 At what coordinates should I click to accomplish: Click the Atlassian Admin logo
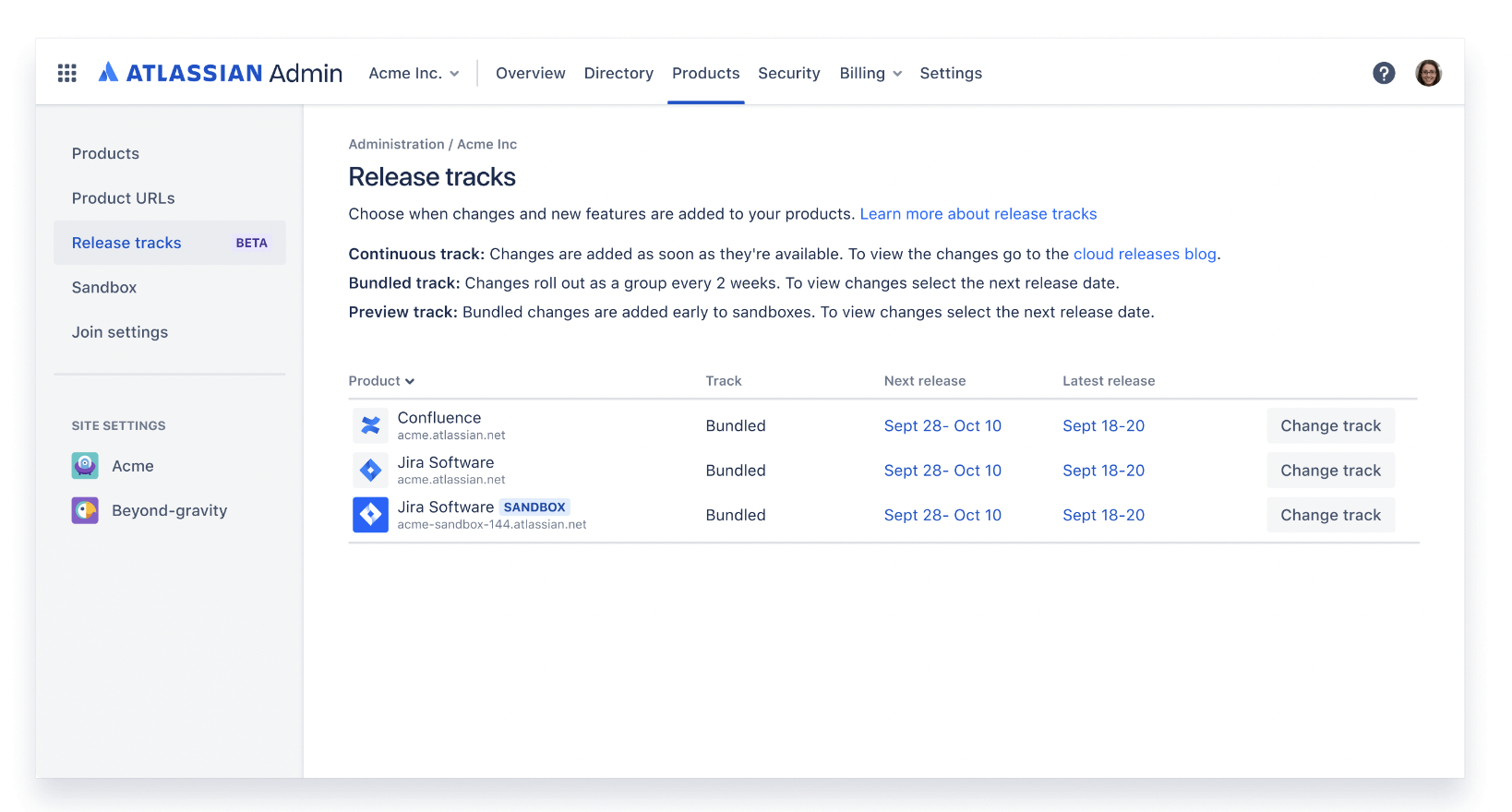(x=220, y=73)
